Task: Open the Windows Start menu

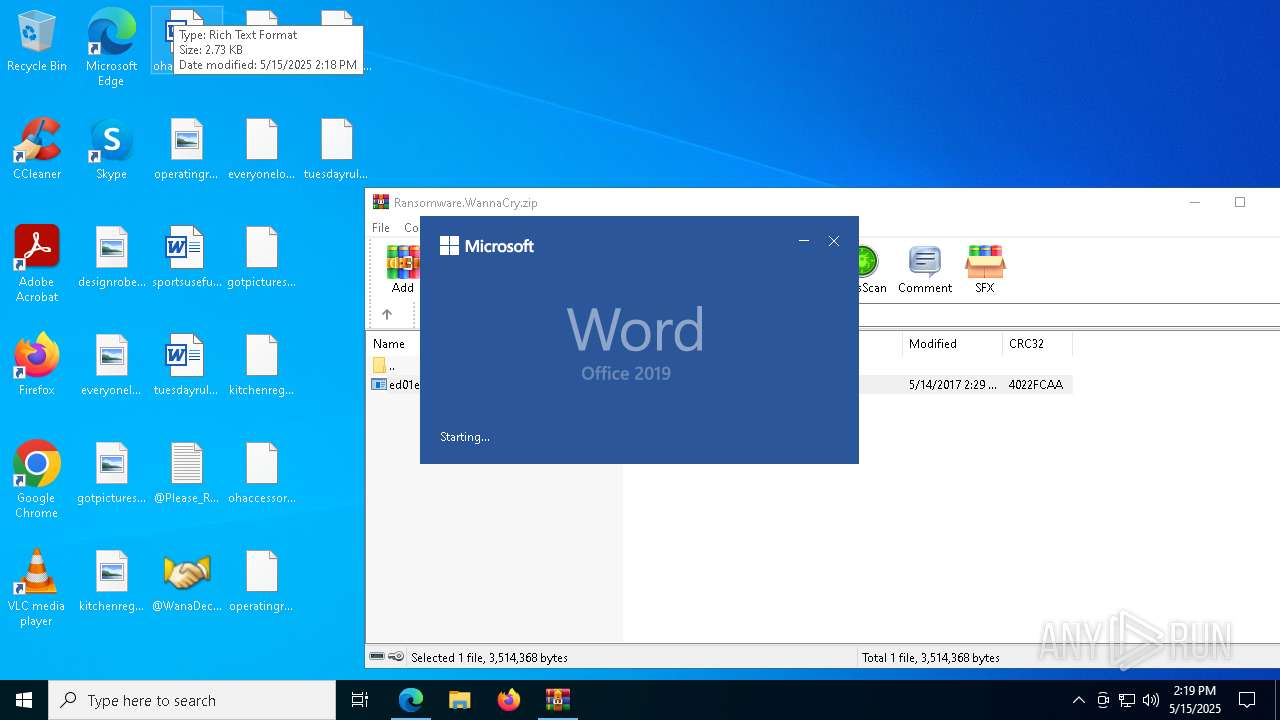Action: click(x=24, y=700)
